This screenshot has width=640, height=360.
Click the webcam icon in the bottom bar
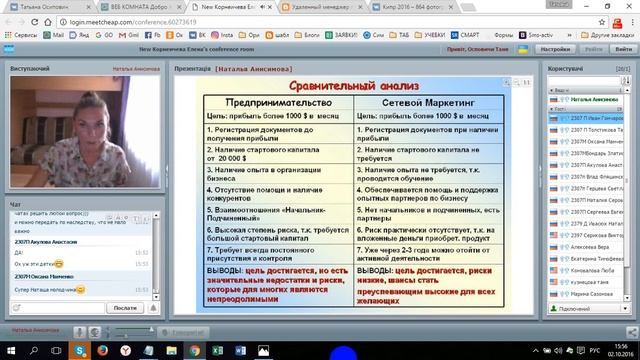click(95, 332)
